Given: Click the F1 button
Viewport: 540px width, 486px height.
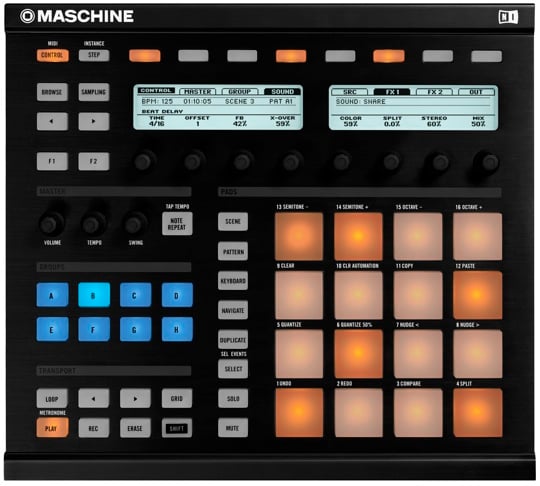Looking at the screenshot, I should click(52, 161).
